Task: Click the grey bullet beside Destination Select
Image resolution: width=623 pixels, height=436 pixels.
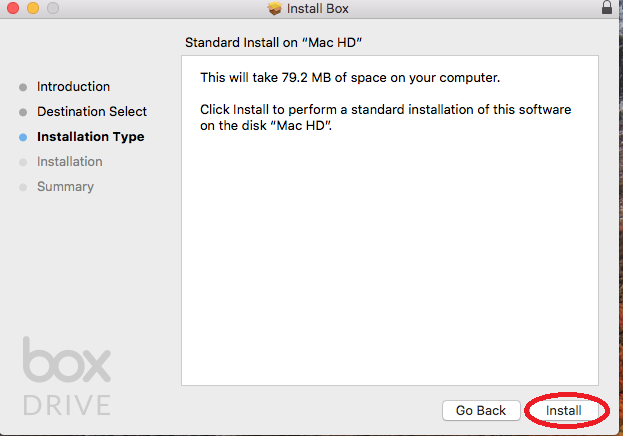Action: 23,112
